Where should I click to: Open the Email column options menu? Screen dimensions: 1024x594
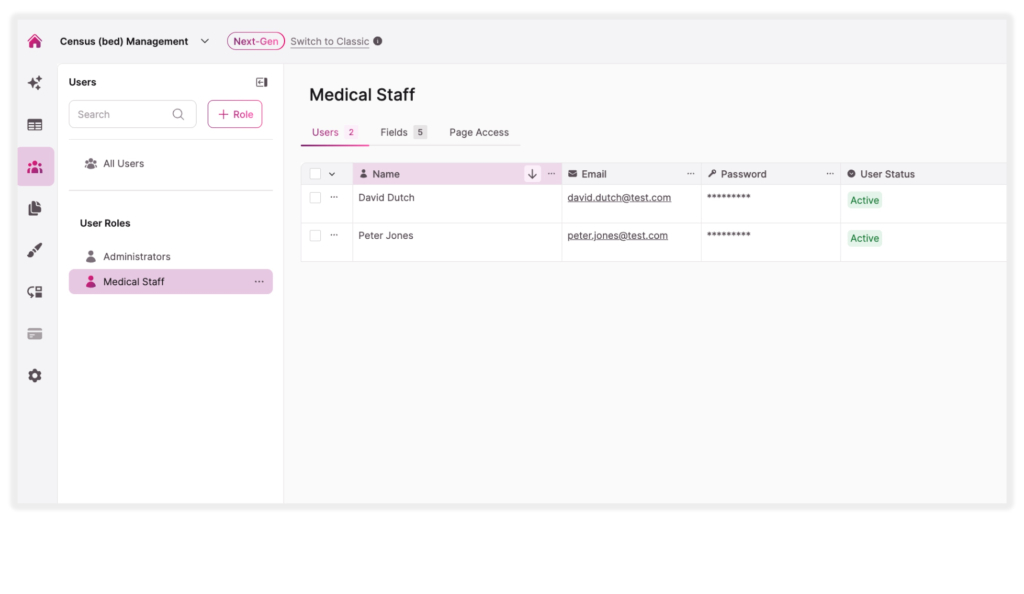pyautogui.click(x=690, y=173)
